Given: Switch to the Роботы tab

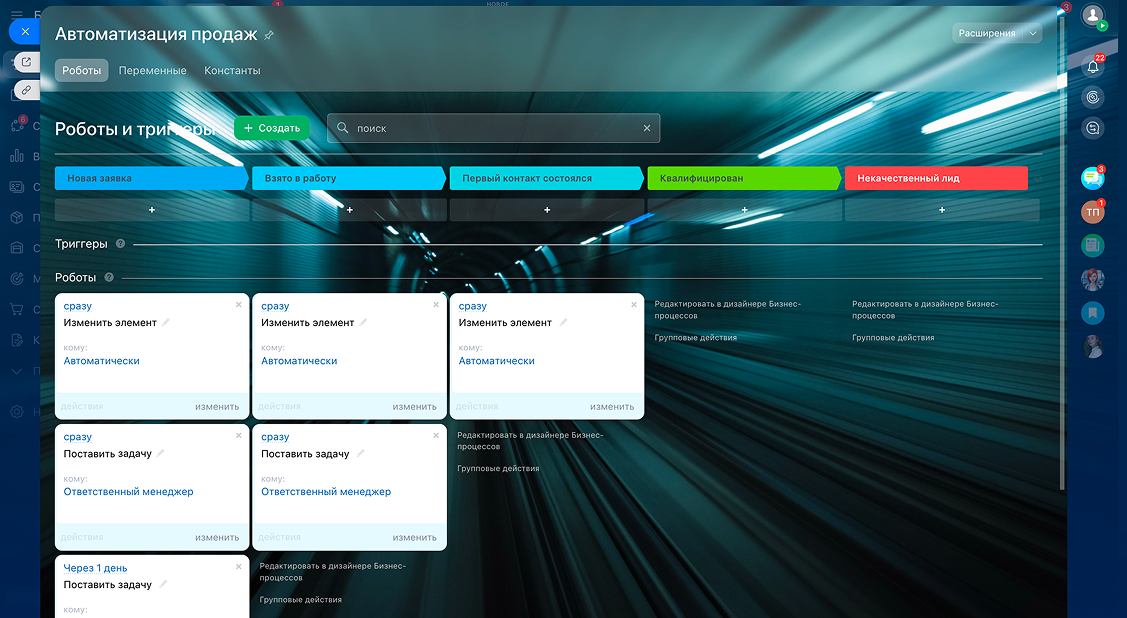Looking at the screenshot, I should point(81,70).
